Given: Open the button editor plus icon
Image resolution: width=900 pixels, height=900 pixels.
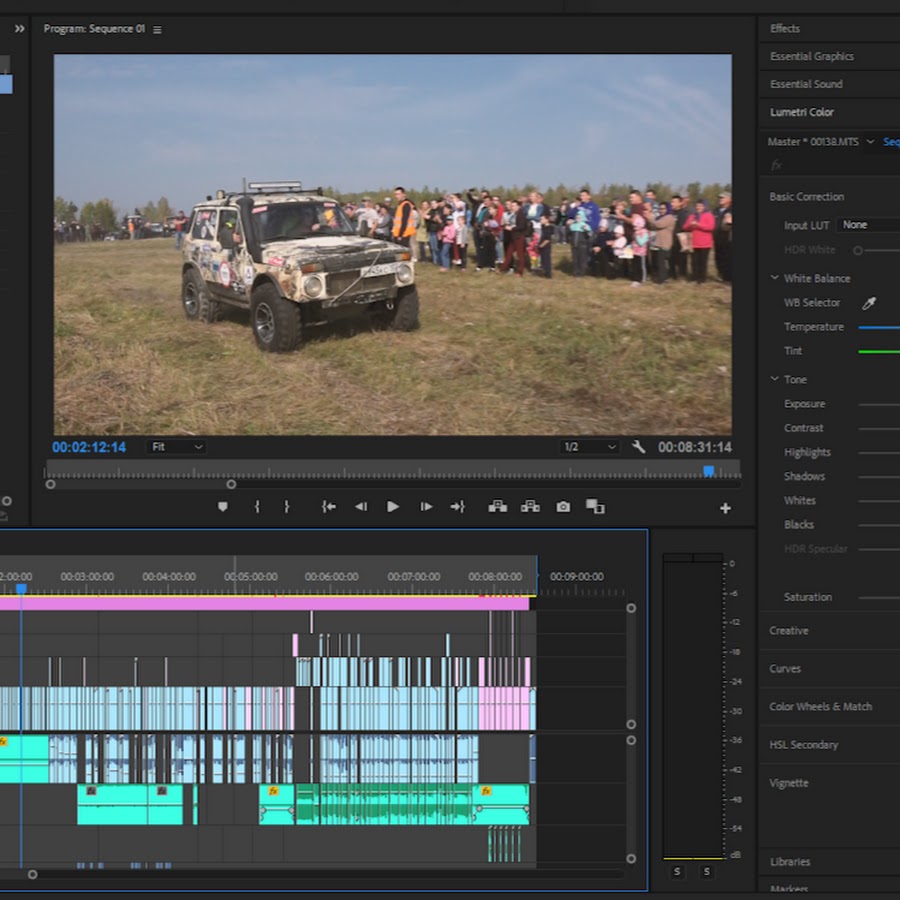Looking at the screenshot, I should [725, 508].
